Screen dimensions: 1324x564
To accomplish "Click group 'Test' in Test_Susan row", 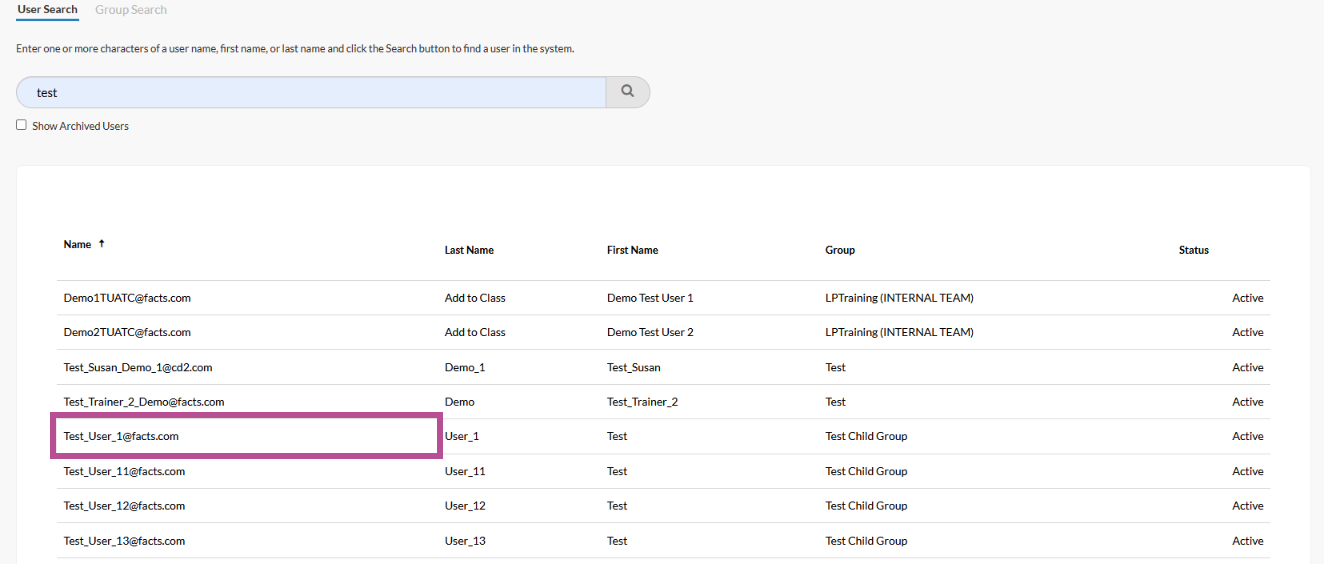I will click(x=836, y=367).
